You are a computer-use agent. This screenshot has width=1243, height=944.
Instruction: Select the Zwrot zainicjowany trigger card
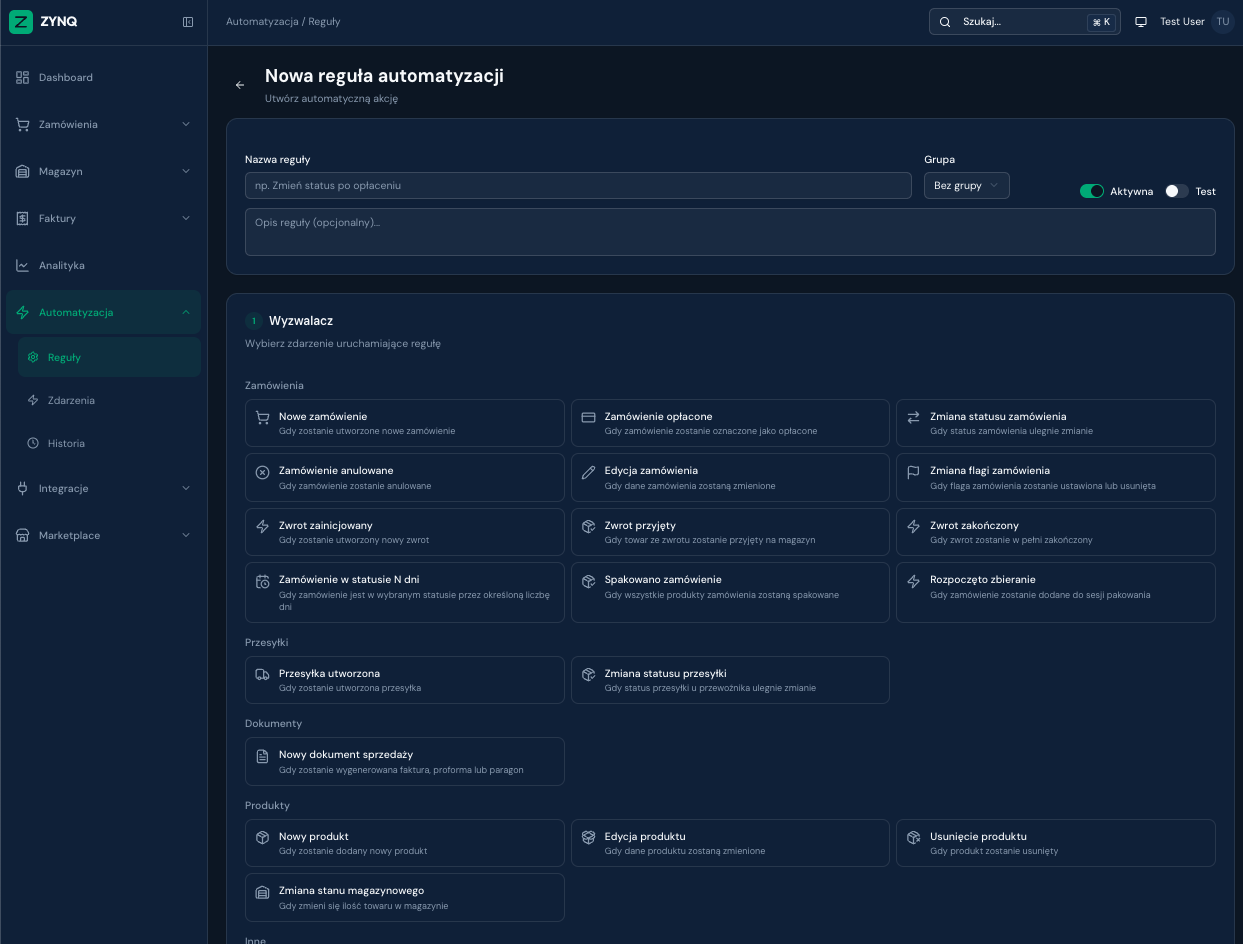tap(405, 532)
